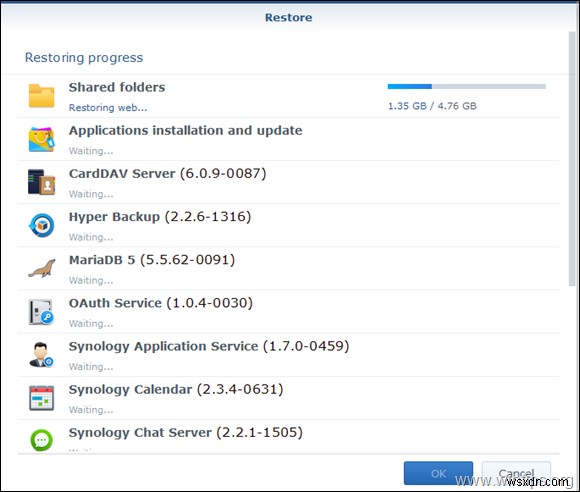Screen dimensions: 580x492
Task: Click "Waiting..." under Applications installation and update
Action: click(91, 151)
